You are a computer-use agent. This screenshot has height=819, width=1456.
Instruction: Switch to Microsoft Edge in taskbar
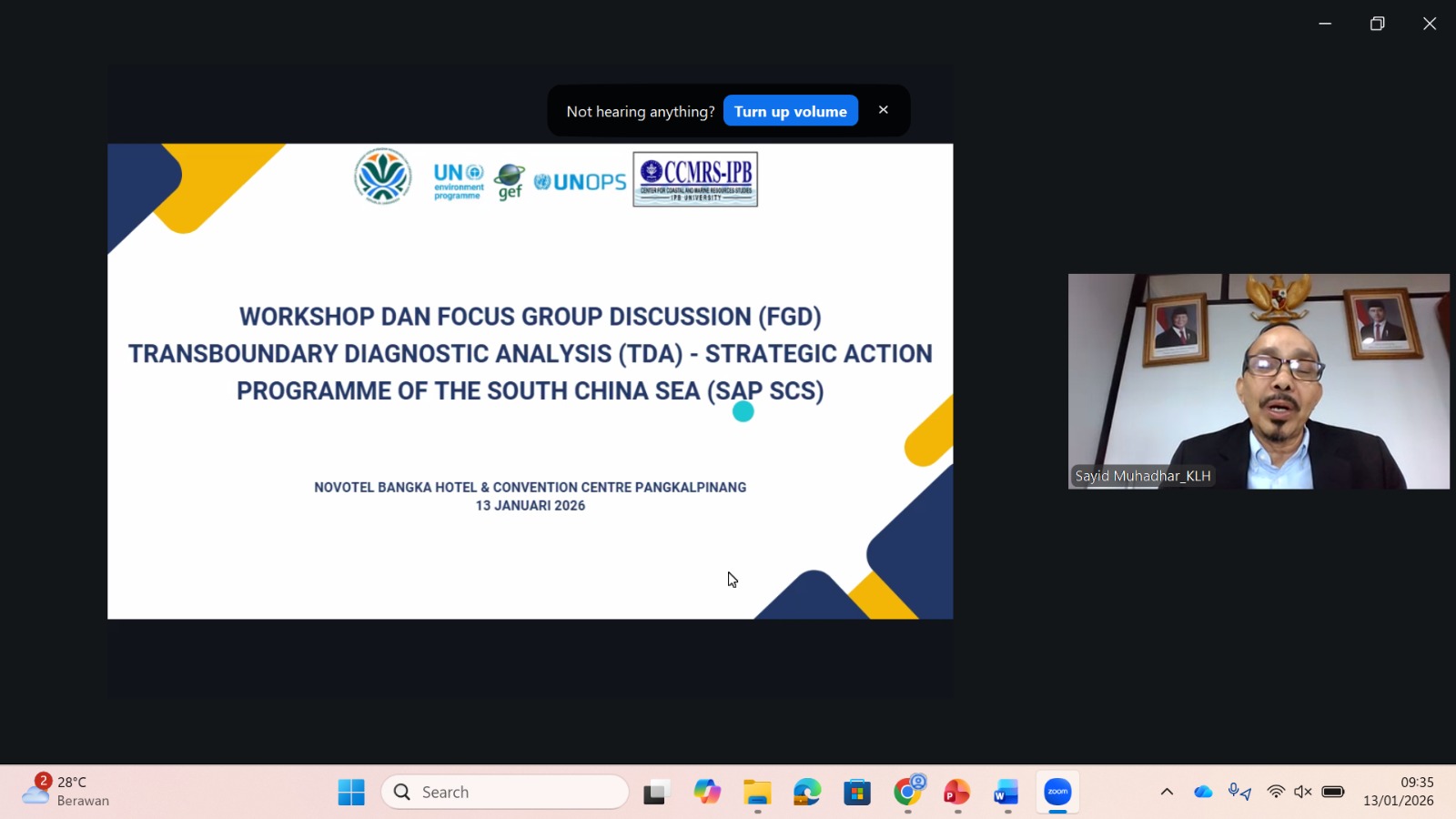point(807,793)
